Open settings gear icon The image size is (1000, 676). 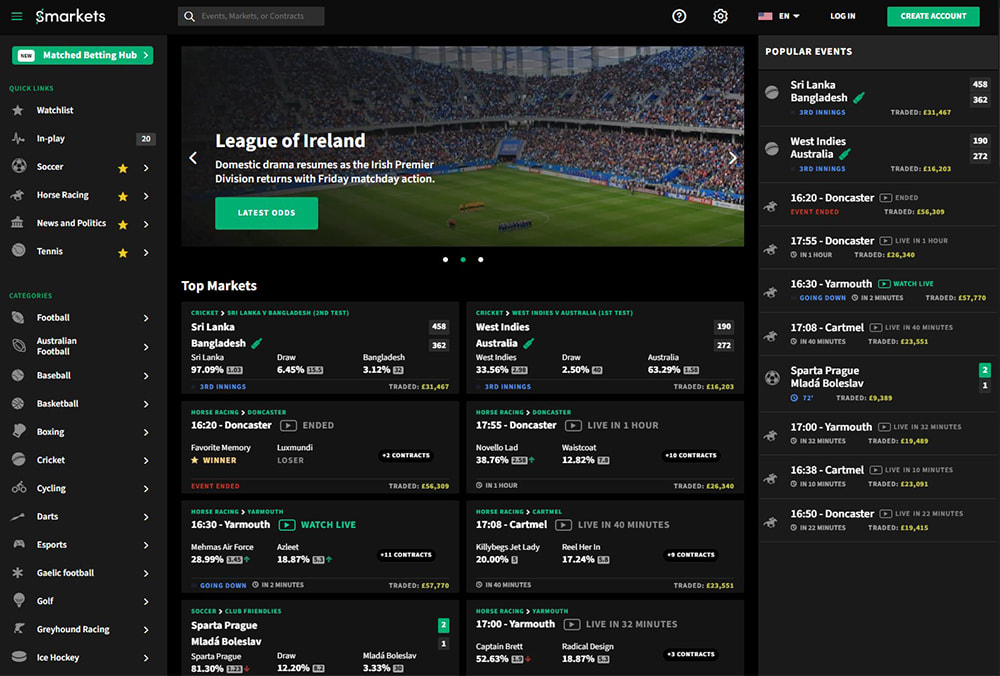coord(720,16)
